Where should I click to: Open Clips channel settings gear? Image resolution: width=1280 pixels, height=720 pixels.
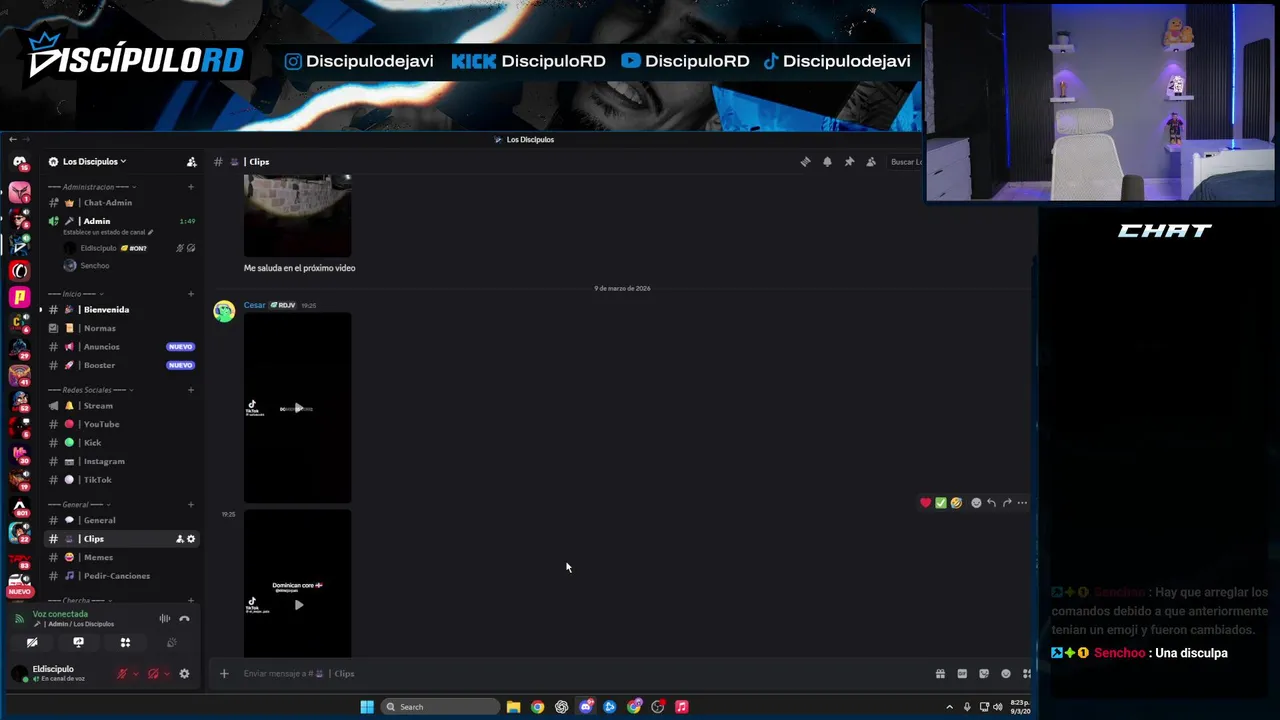pos(191,539)
